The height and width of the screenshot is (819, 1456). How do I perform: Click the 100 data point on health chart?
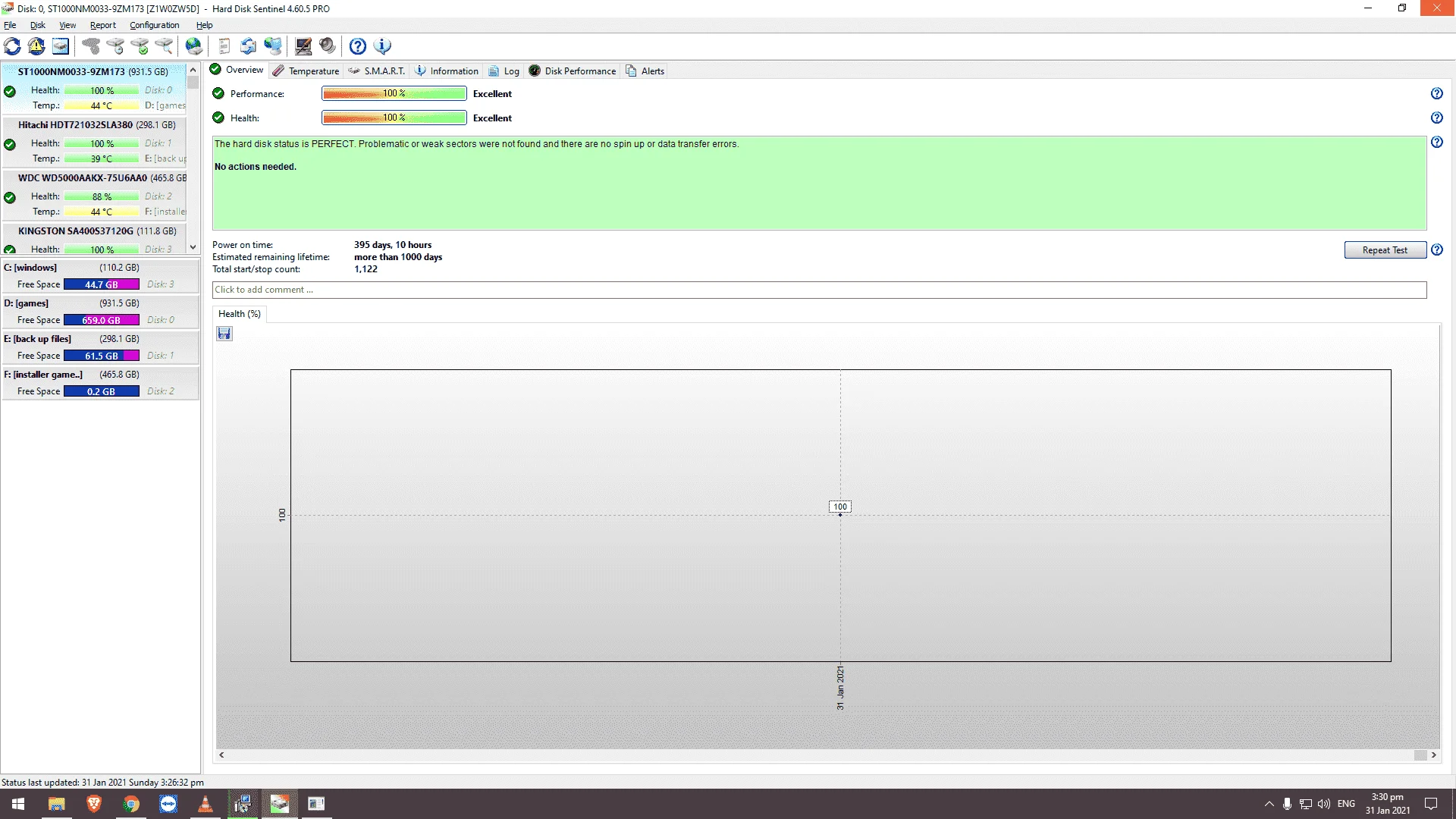click(840, 515)
